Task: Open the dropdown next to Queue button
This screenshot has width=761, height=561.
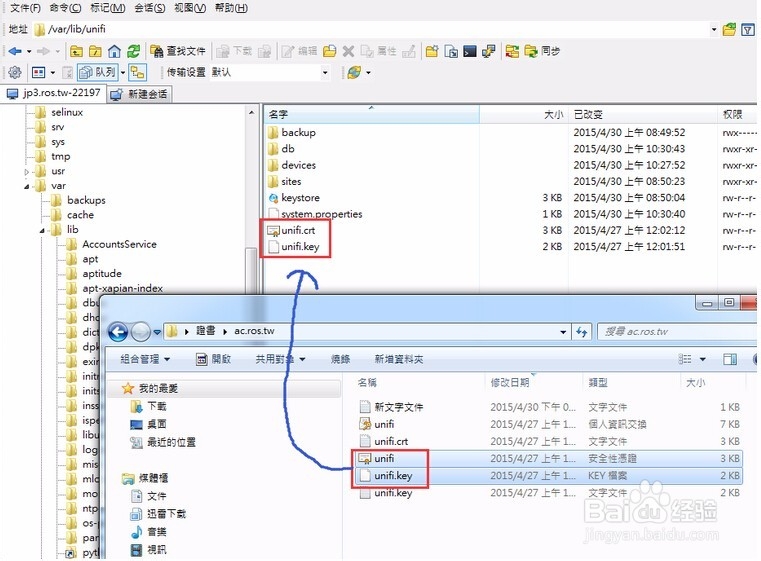Action: point(123,73)
